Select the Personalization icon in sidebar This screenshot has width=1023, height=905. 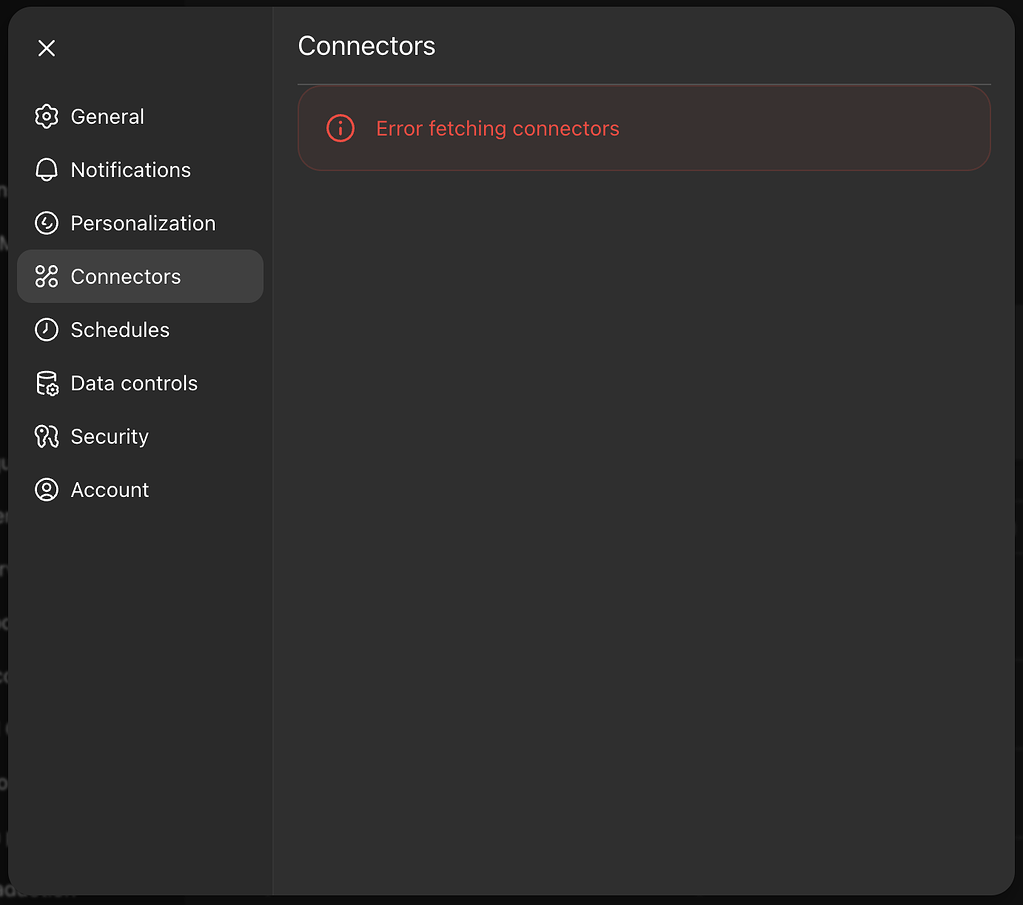[x=46, y=223]
